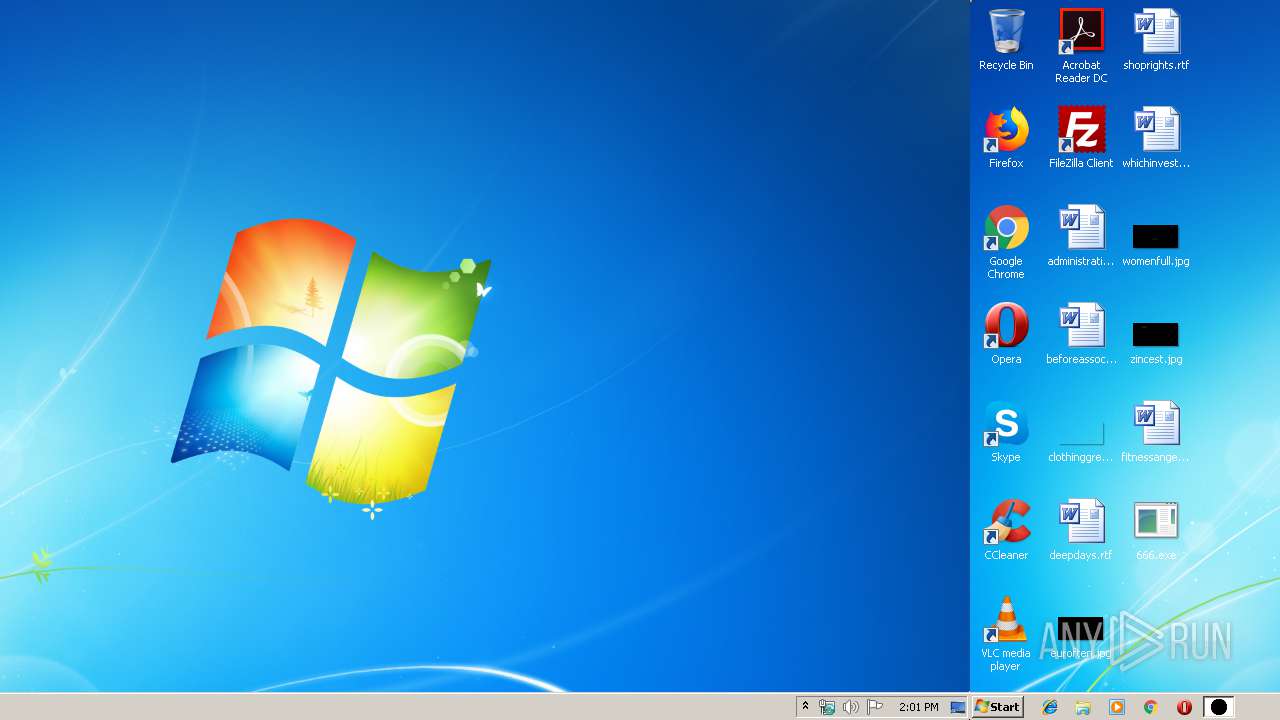Open the Start menu
This screenshot has width=1280, height=720.
pyautogui.click(x=998, y=707)
